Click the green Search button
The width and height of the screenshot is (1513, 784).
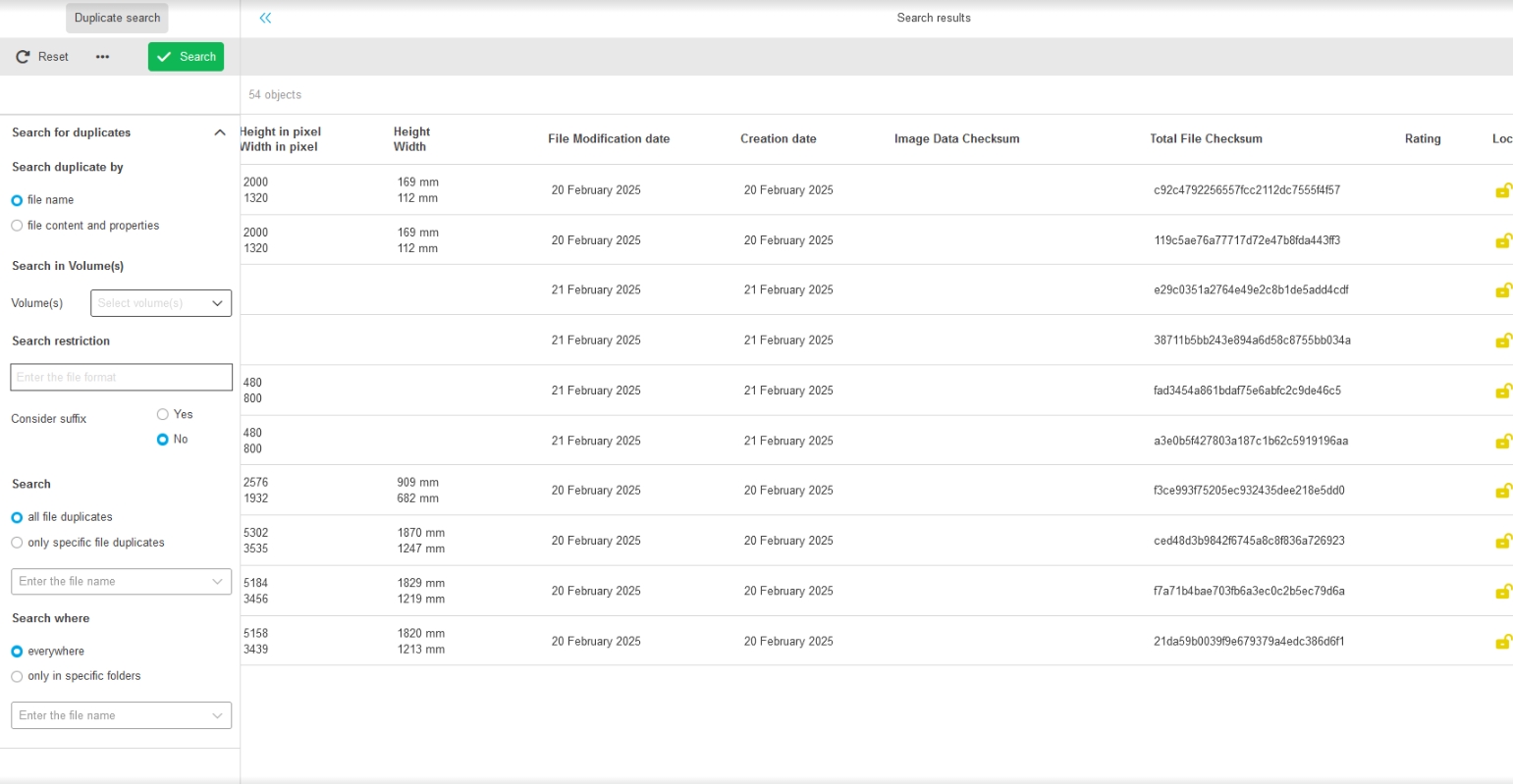point(186,57)
